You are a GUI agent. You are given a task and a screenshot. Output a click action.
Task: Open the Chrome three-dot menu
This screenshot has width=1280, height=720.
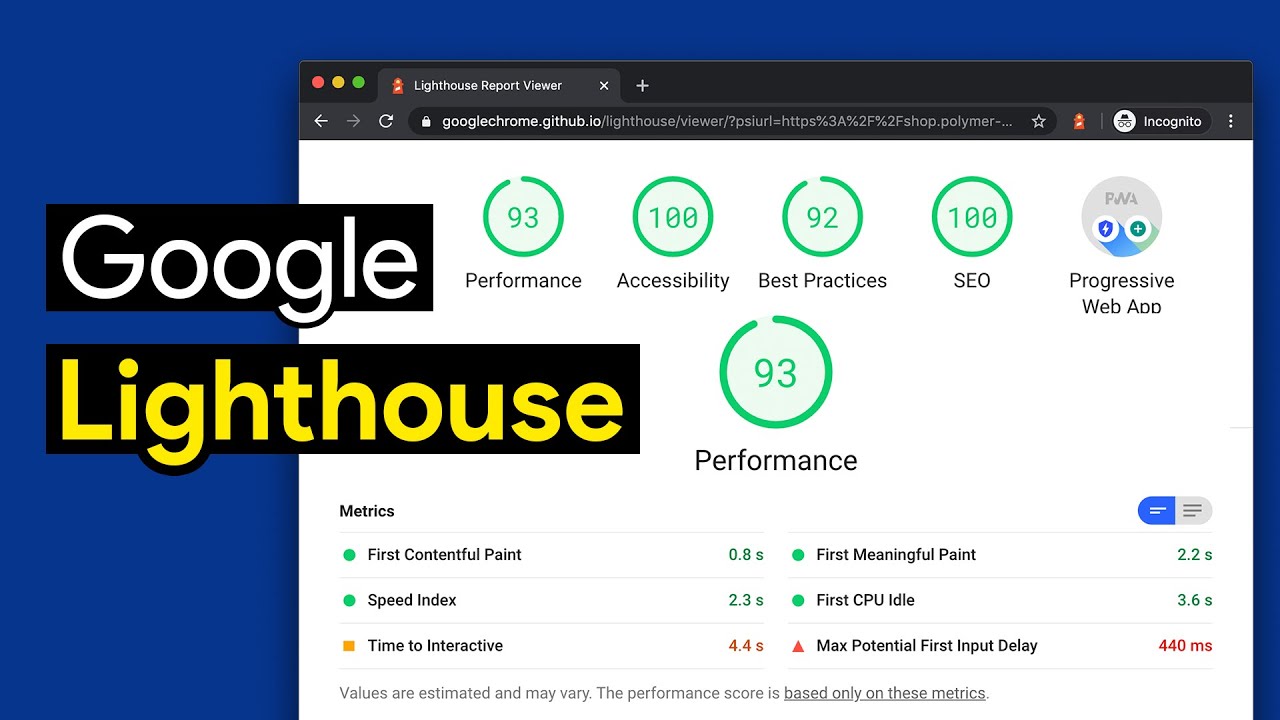coord(1231,121)
